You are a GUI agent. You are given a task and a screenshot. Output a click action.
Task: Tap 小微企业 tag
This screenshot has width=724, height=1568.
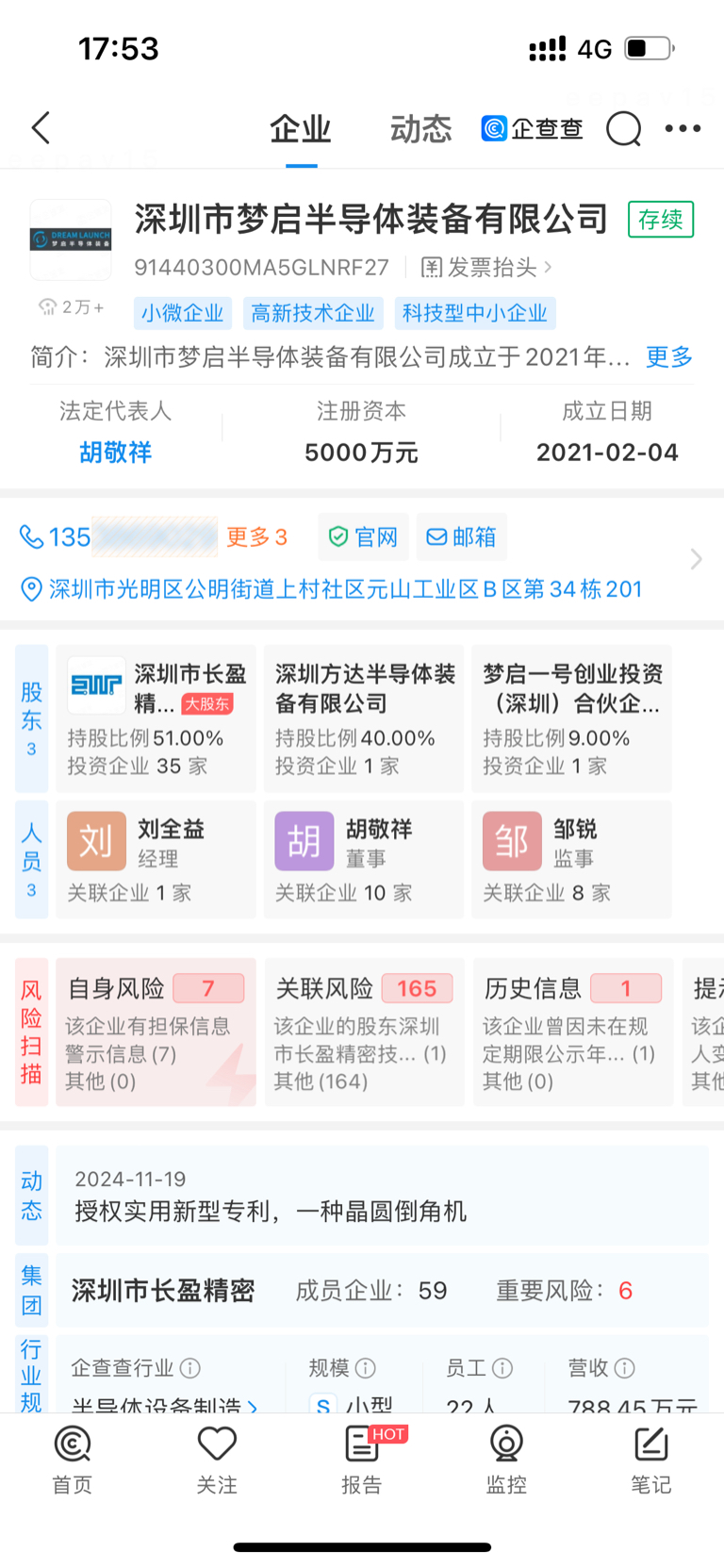tap(183, 313)
